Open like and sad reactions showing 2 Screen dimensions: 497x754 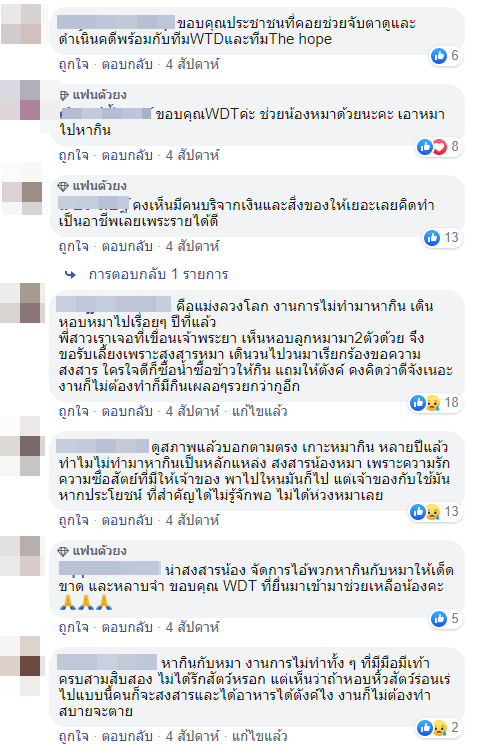click(439, 728)
